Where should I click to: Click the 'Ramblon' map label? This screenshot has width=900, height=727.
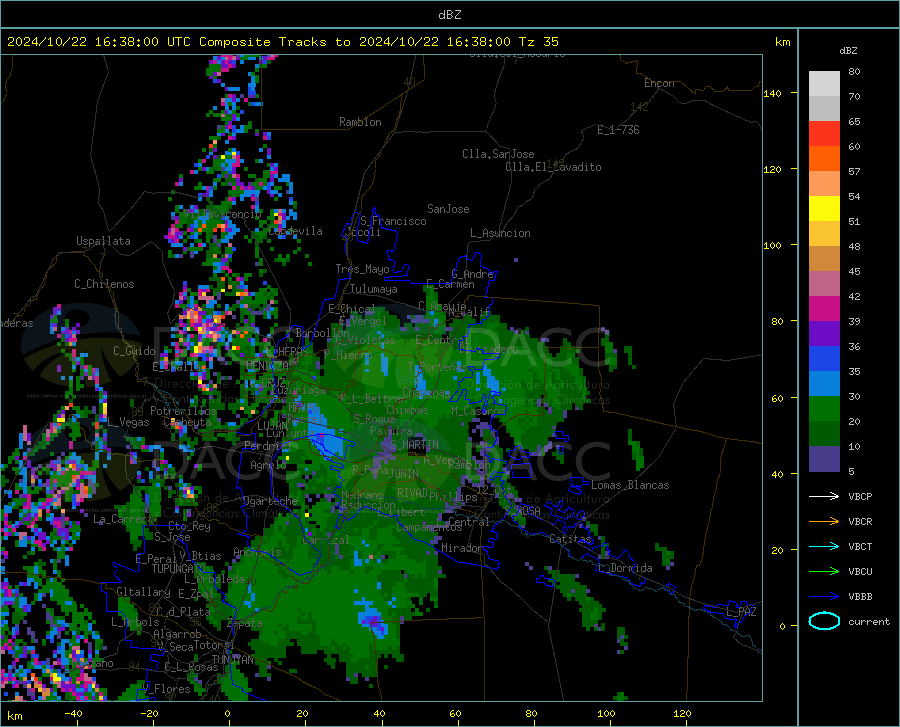click(x=360, y=122)
